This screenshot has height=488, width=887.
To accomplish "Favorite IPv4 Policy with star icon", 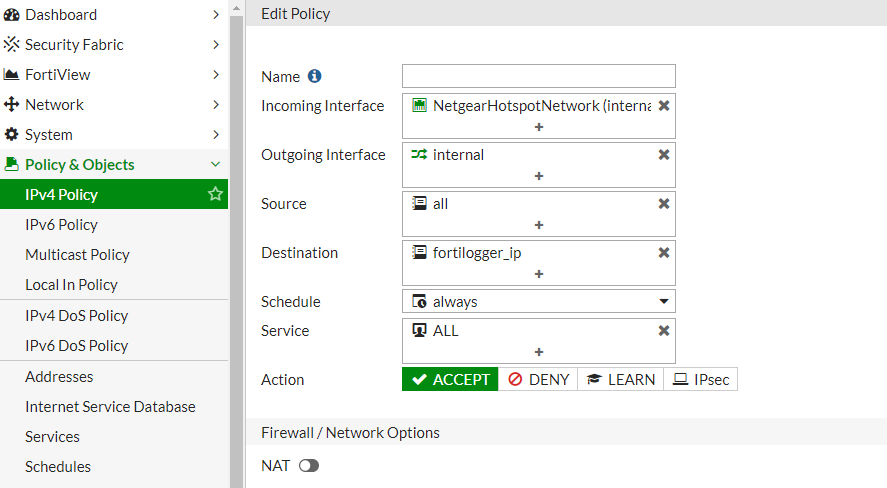I will (215, 194).
